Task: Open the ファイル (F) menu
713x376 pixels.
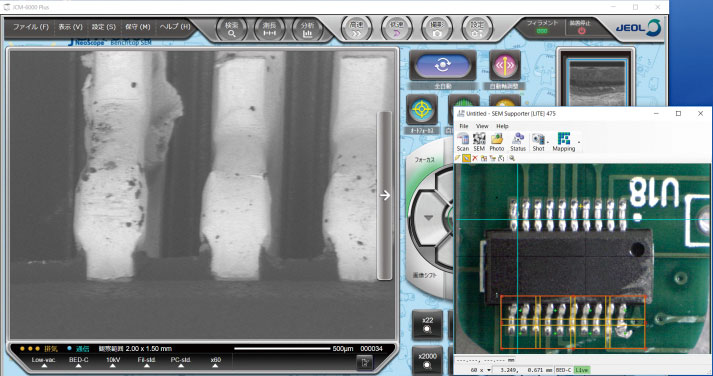Action: click(x=30, y=27)
